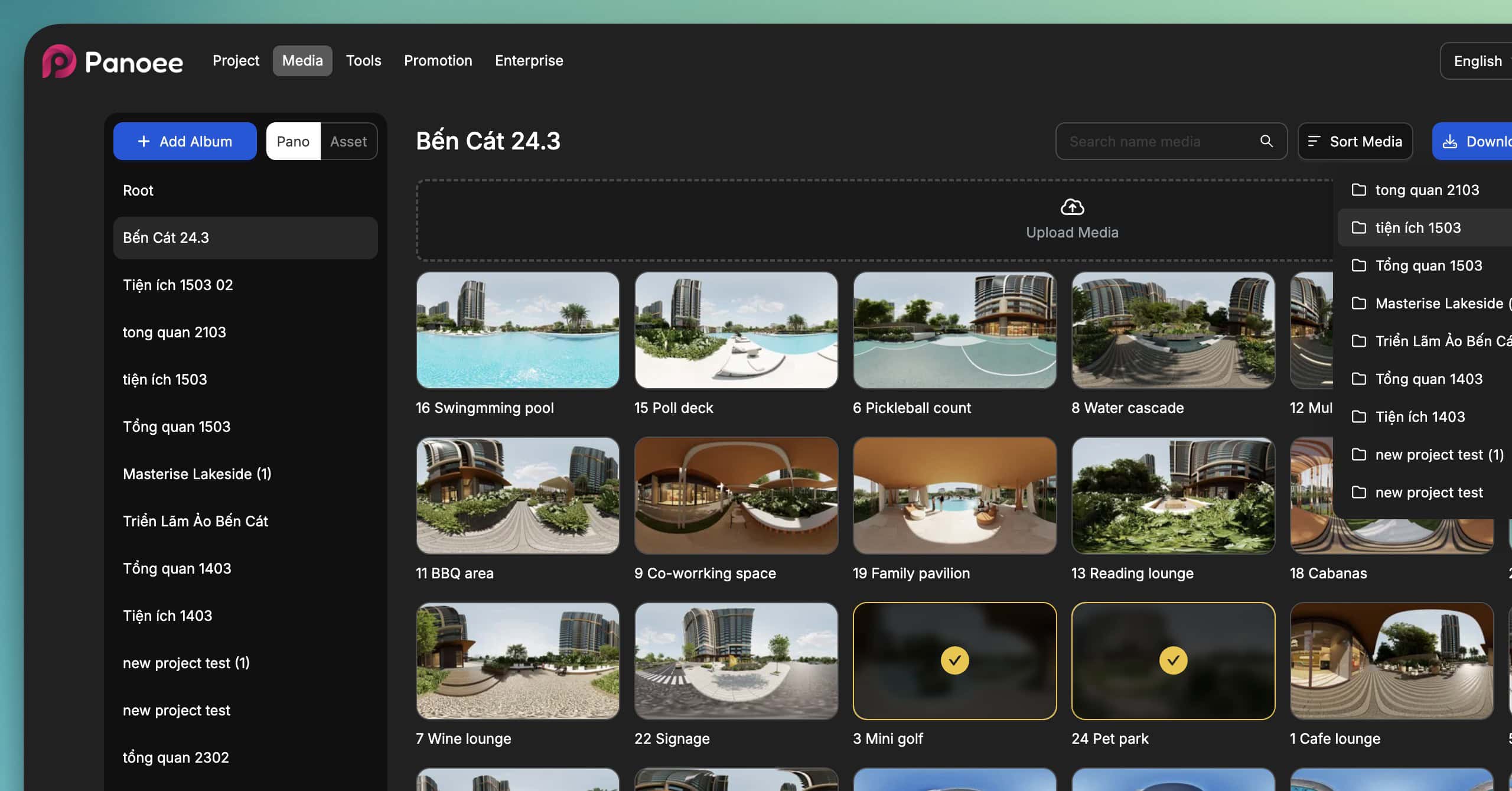1512x791 pixels.
Task: Deselect the 3 Mini golf checkmark
Action: tap(954, 660)
